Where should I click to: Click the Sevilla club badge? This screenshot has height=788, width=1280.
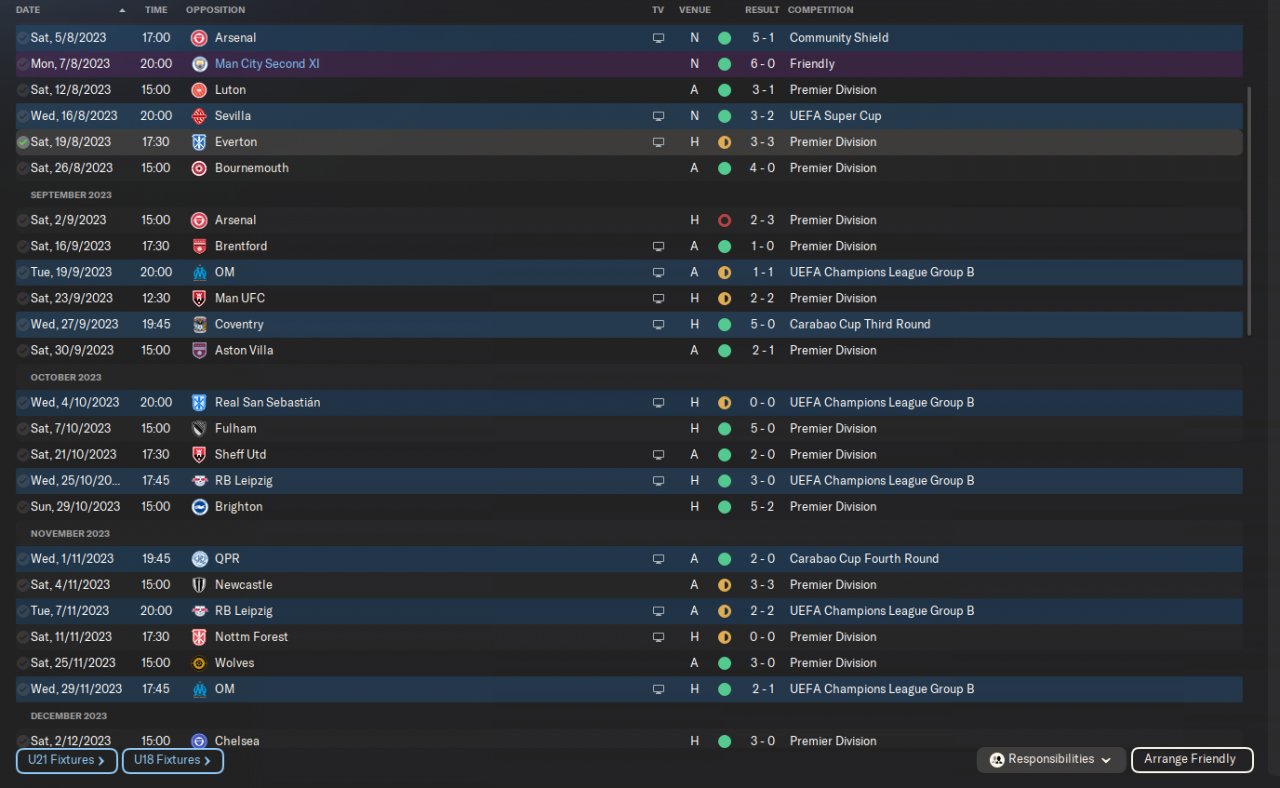coord(199,116)
